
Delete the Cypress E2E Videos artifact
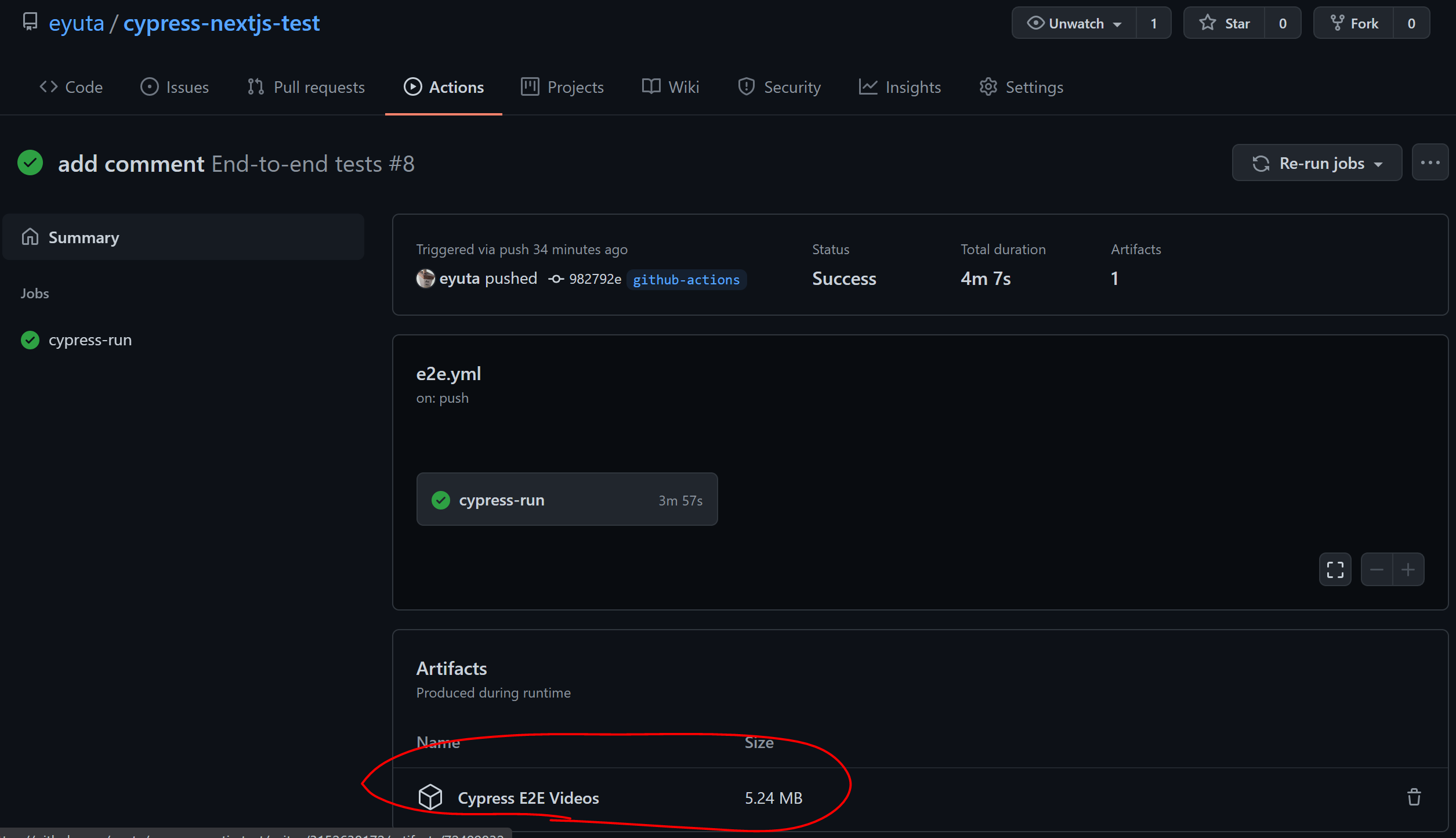(1414, 797)
